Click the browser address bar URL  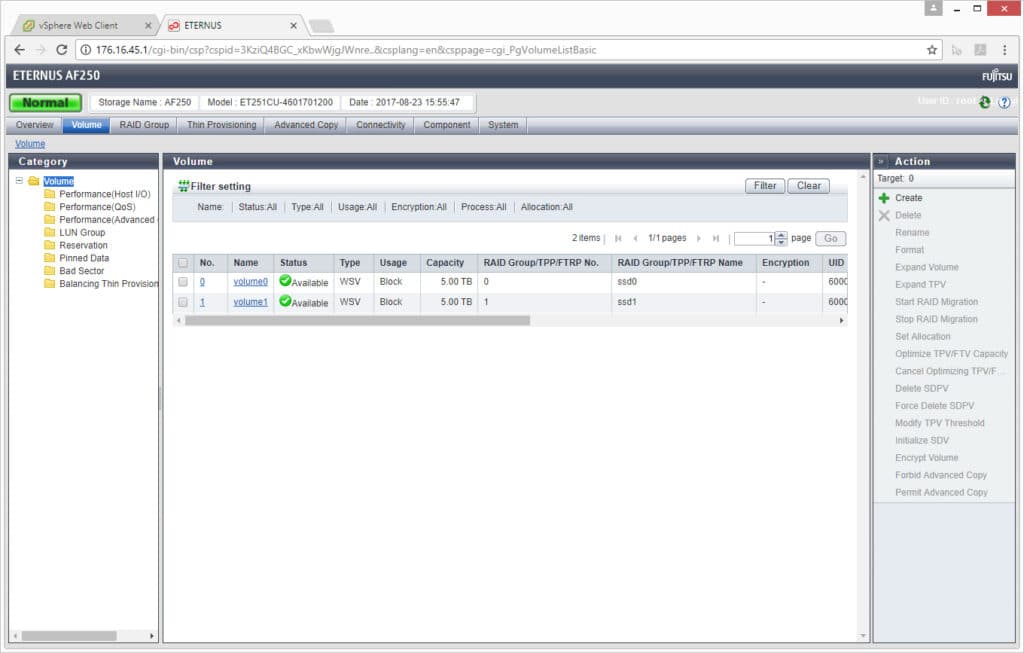[346, 50]
